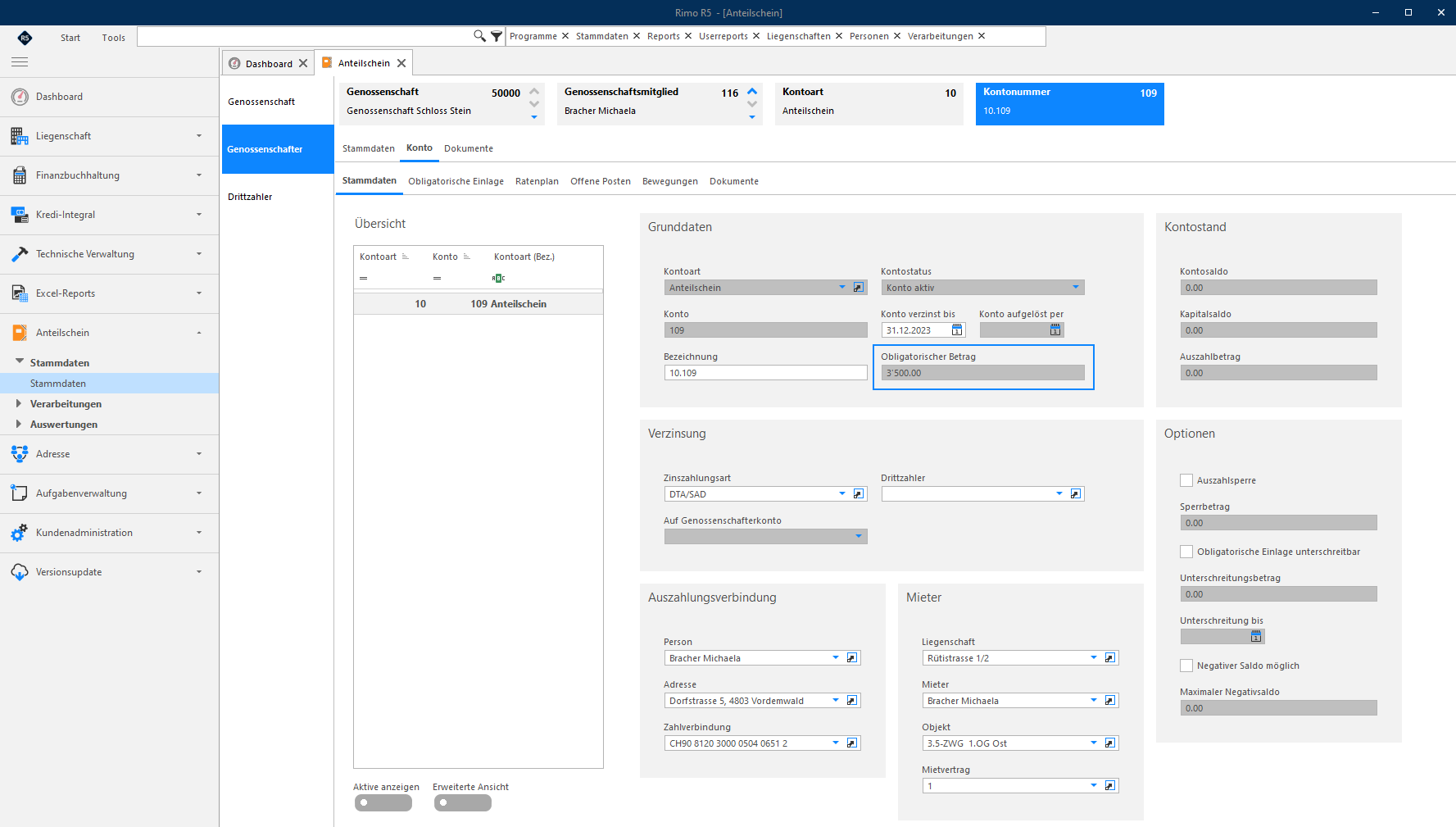Open lookup icon next to Mietvertrag field
Viewport: 1456px width, 827px height.
point(1110,786)
